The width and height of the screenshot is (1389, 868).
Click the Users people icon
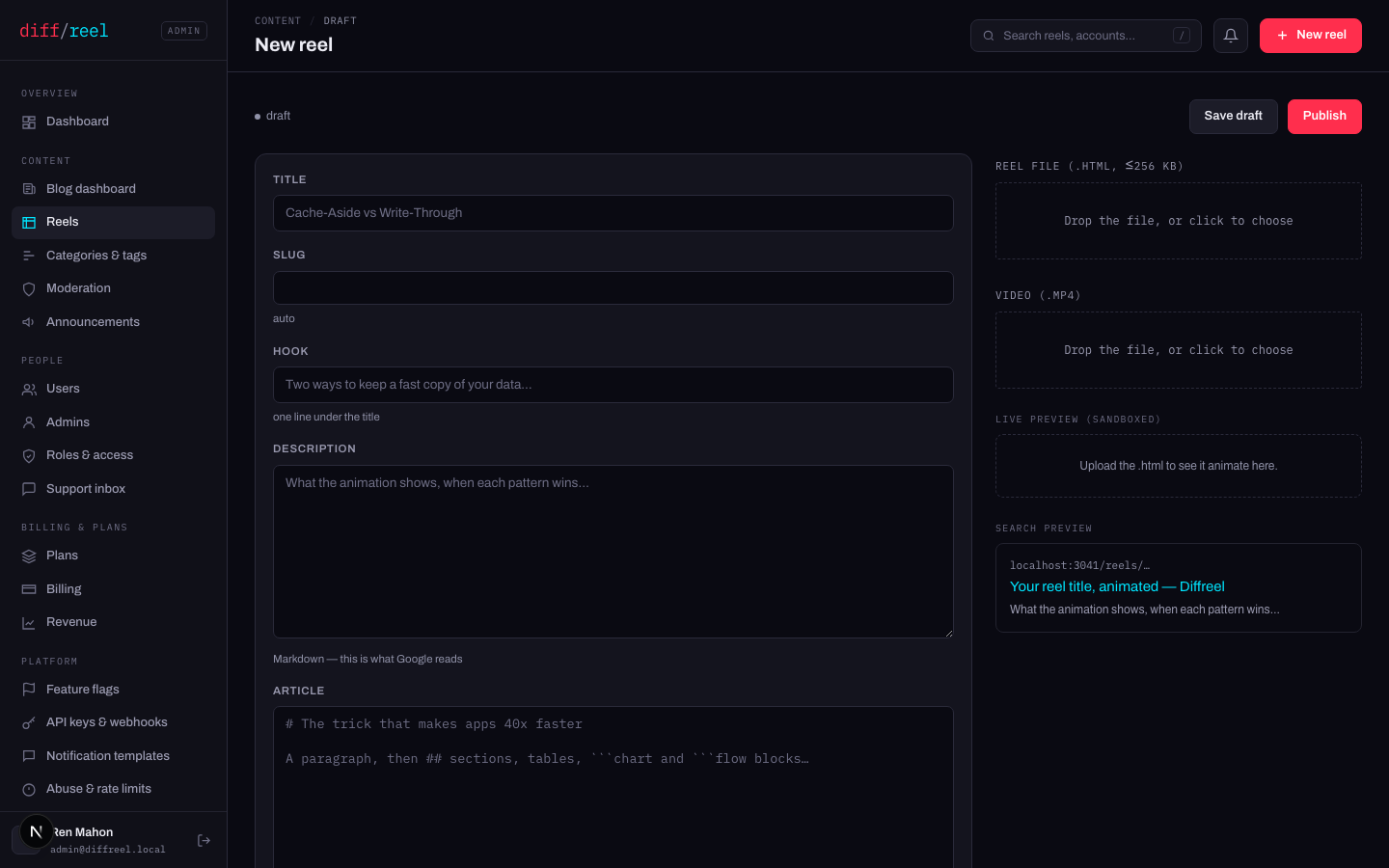pos(29,390)
